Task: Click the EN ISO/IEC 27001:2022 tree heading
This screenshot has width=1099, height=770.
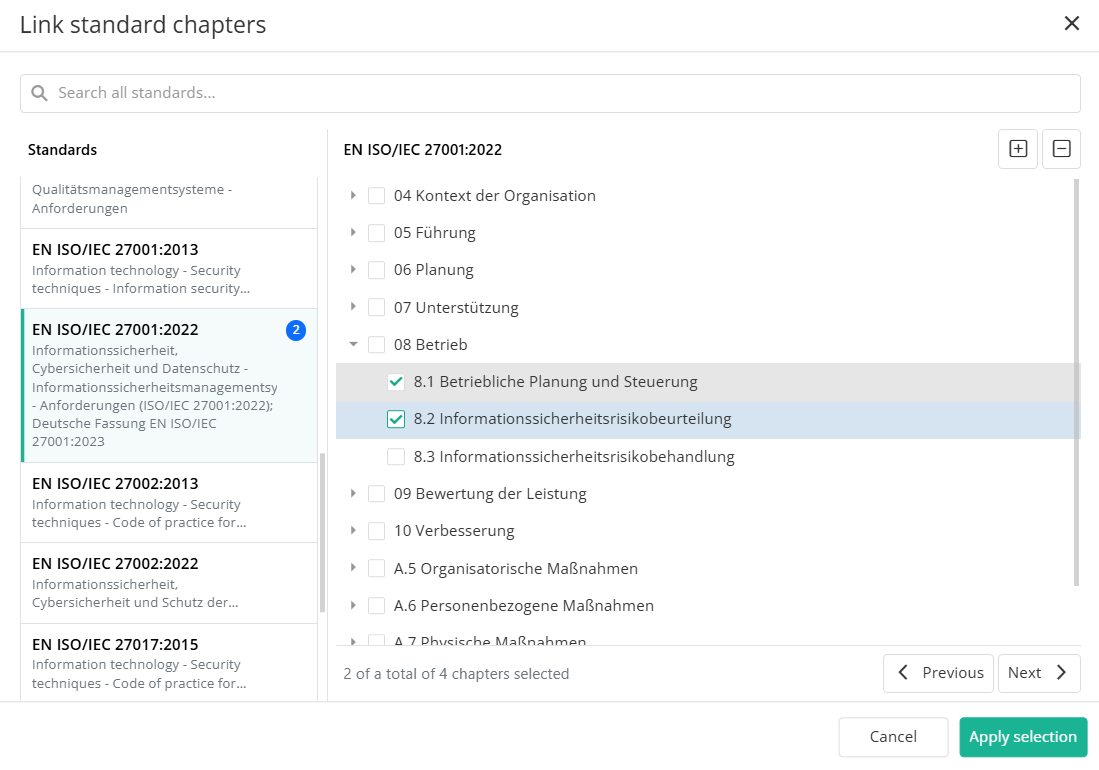Action: tap(423, 150)
